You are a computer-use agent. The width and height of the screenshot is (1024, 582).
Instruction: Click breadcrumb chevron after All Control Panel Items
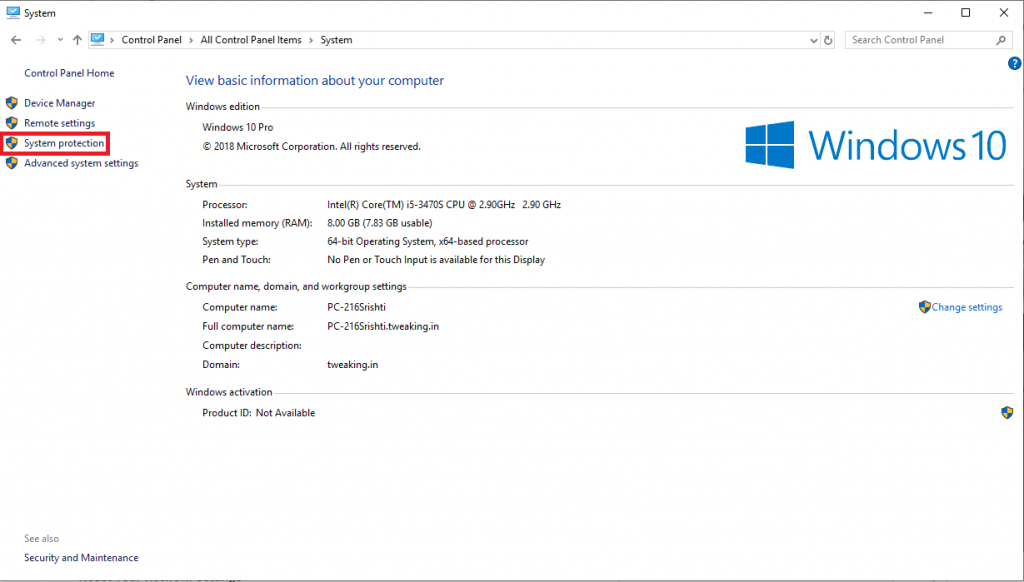point(311,40)
